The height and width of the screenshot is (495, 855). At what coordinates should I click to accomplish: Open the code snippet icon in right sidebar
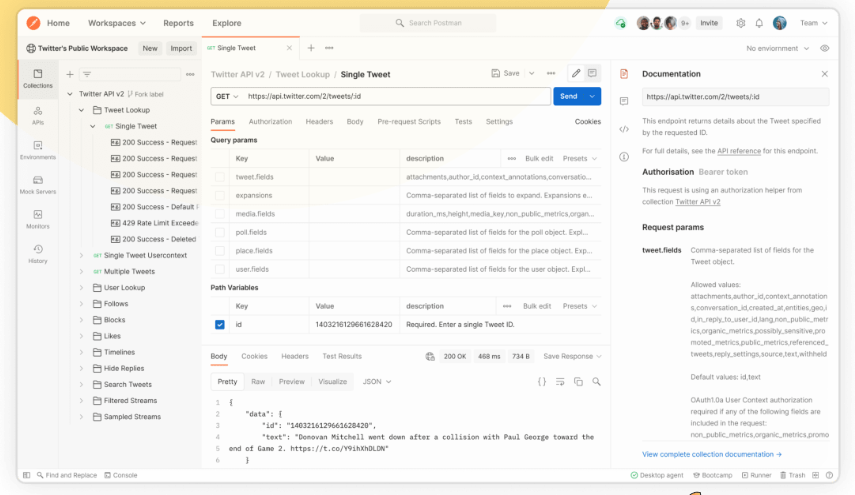(x=624, y=129)
